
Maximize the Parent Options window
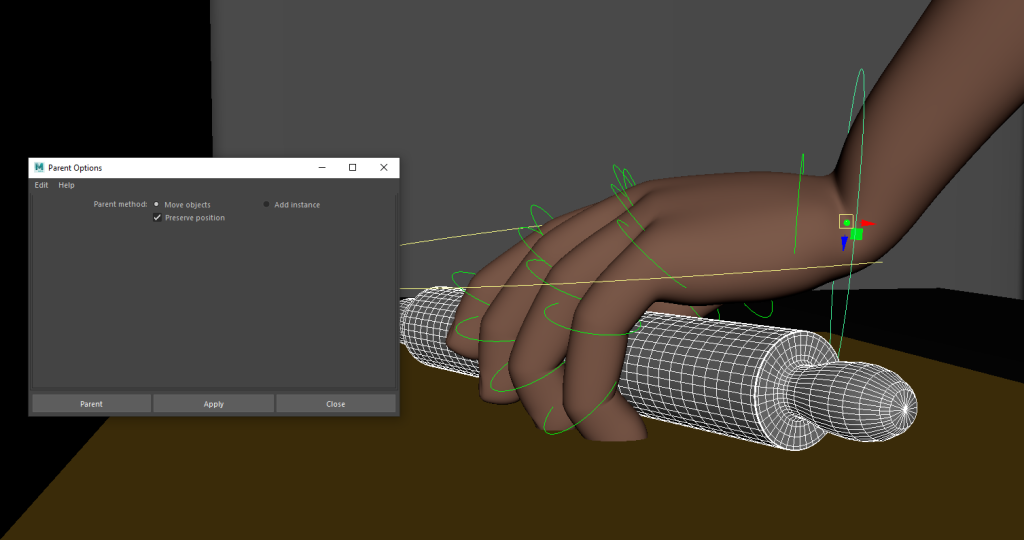(353, 168)
